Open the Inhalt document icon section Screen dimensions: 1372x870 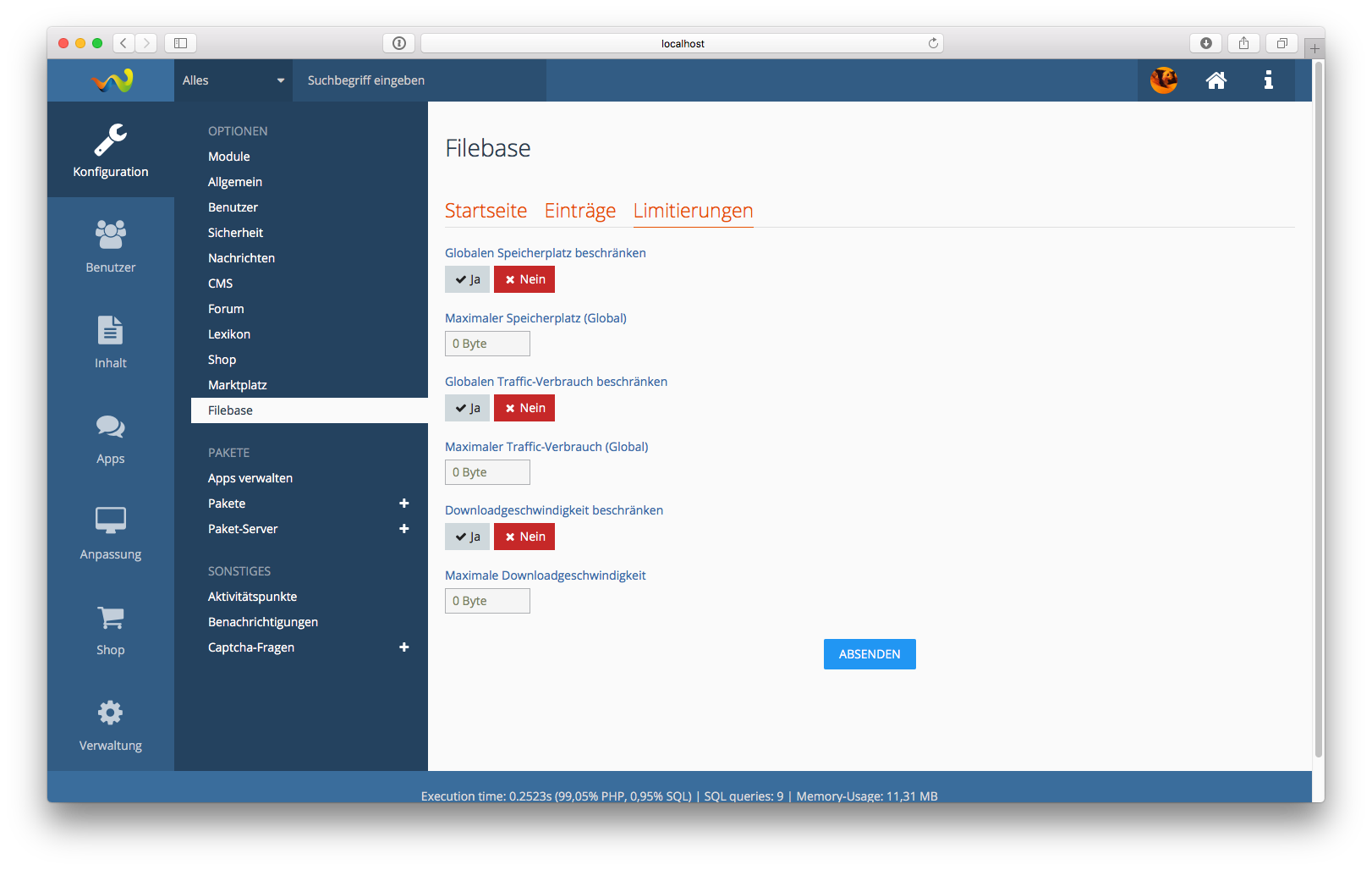[x=110, y=341]
